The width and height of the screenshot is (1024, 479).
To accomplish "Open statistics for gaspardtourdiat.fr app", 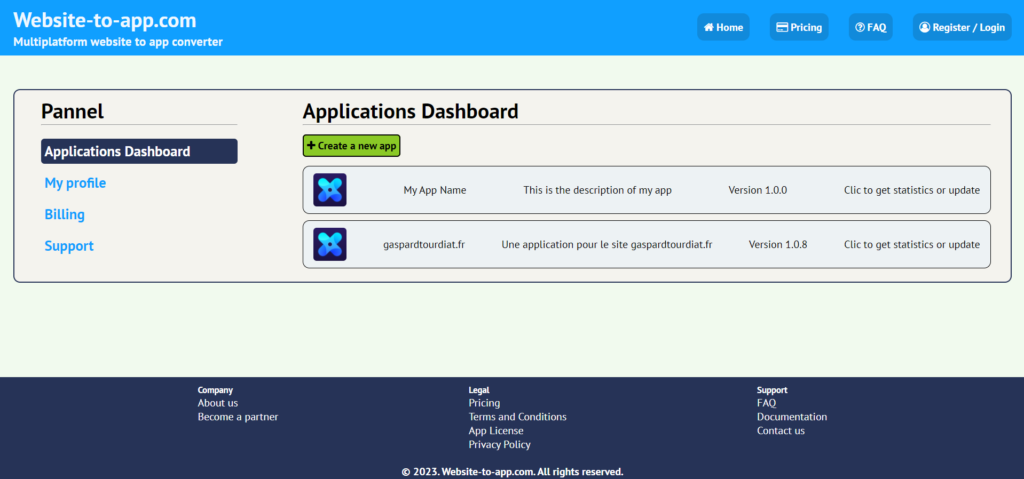I will tap(911, 244).
